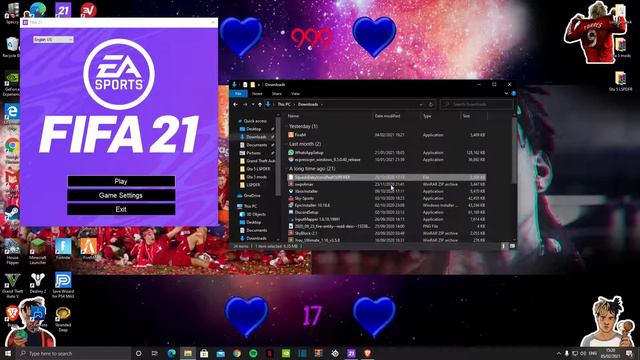Click Play in the FIFA 21 launcher
Screen dimensions: 640x360
click(x=121, y=181)
